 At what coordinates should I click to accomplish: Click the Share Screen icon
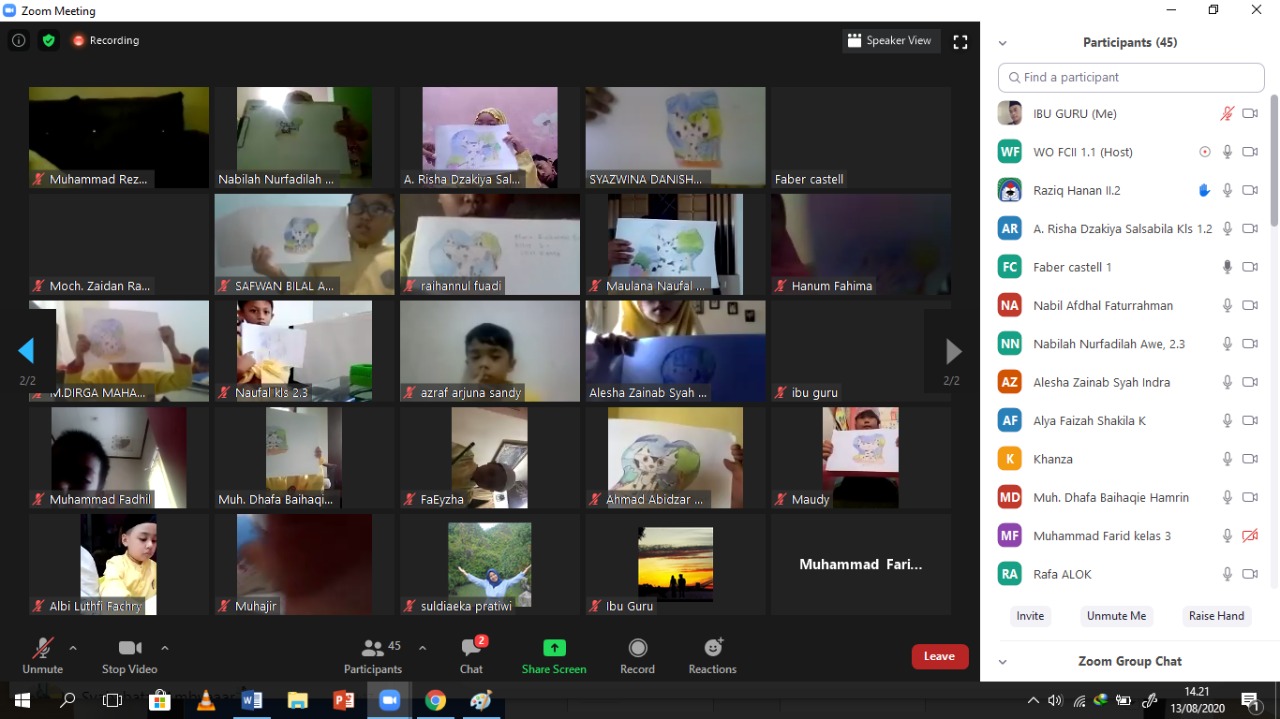(554, 648)
